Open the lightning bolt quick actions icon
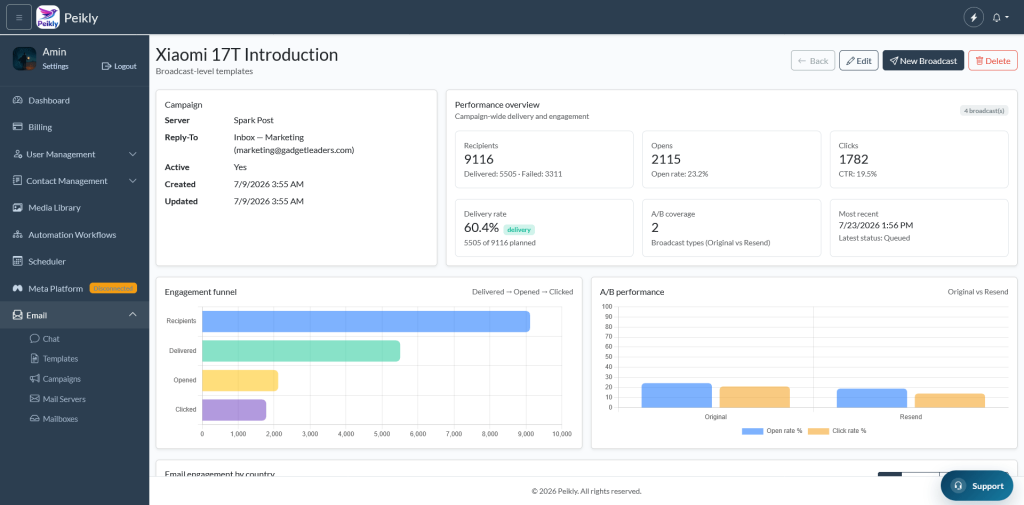This screenshot has width=1024, height=505. click(x=973, y=18)
